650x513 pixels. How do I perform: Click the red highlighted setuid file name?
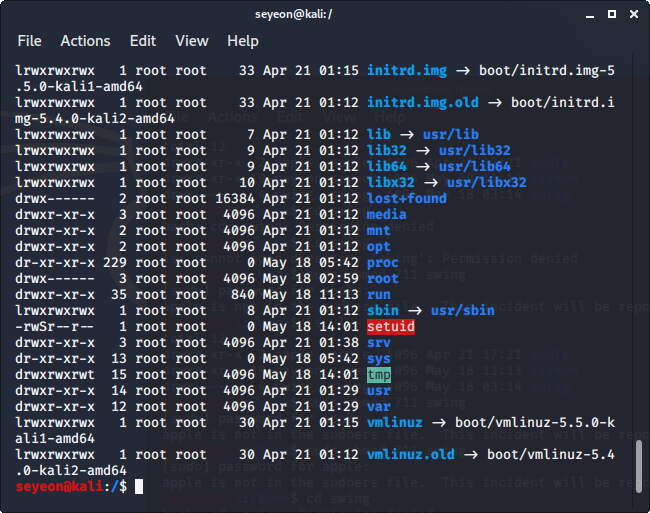390,327
